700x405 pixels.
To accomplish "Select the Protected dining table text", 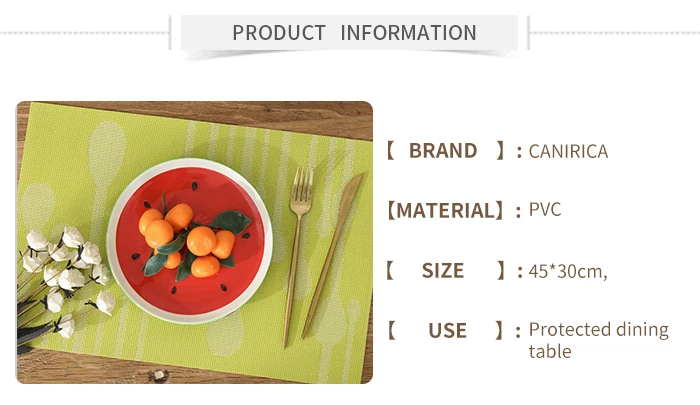I will tap(598, 340).
